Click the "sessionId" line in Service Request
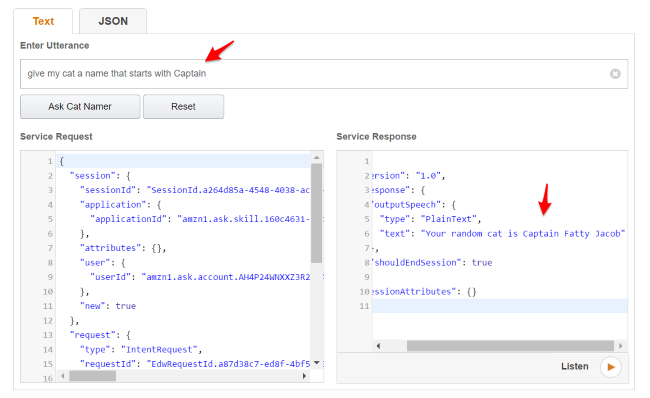The height and width of the screenshot is (398, 650). pos(195,190)
